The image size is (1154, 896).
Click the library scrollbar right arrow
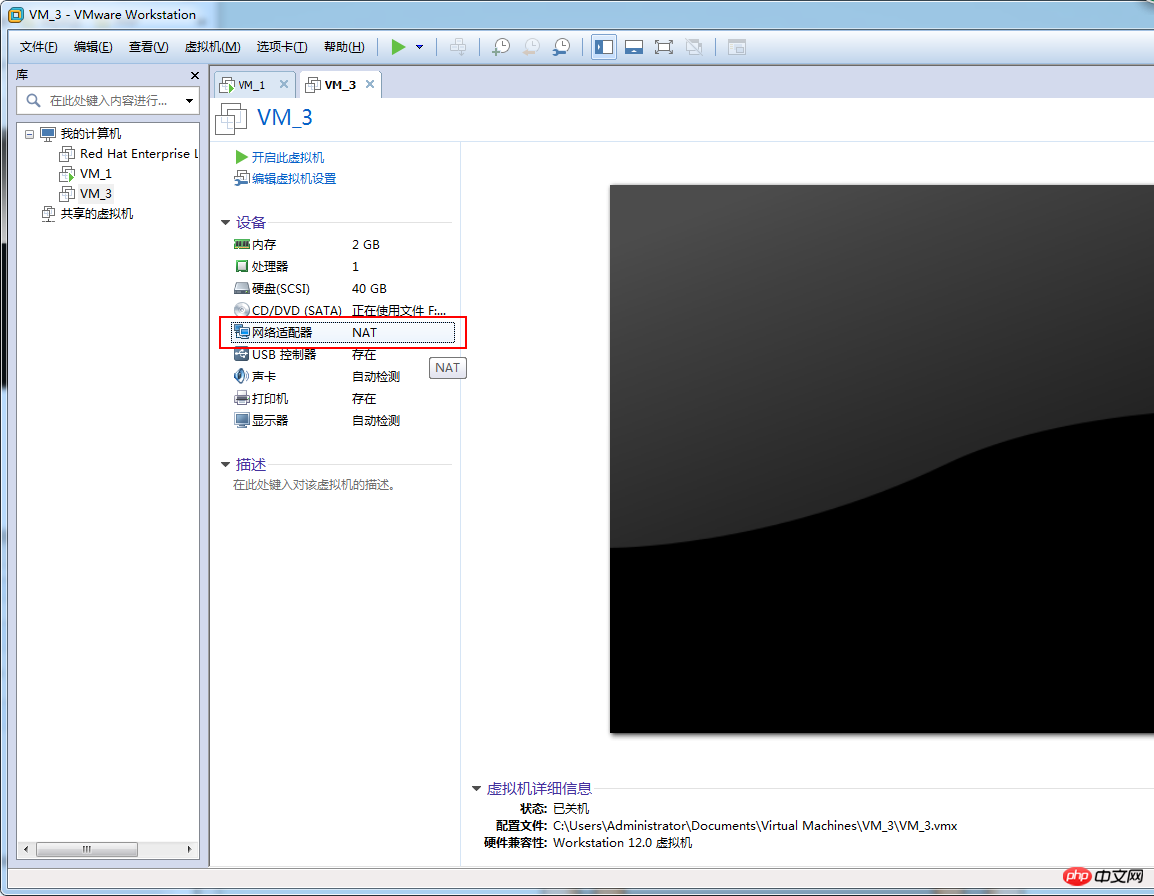click(189, 850)
